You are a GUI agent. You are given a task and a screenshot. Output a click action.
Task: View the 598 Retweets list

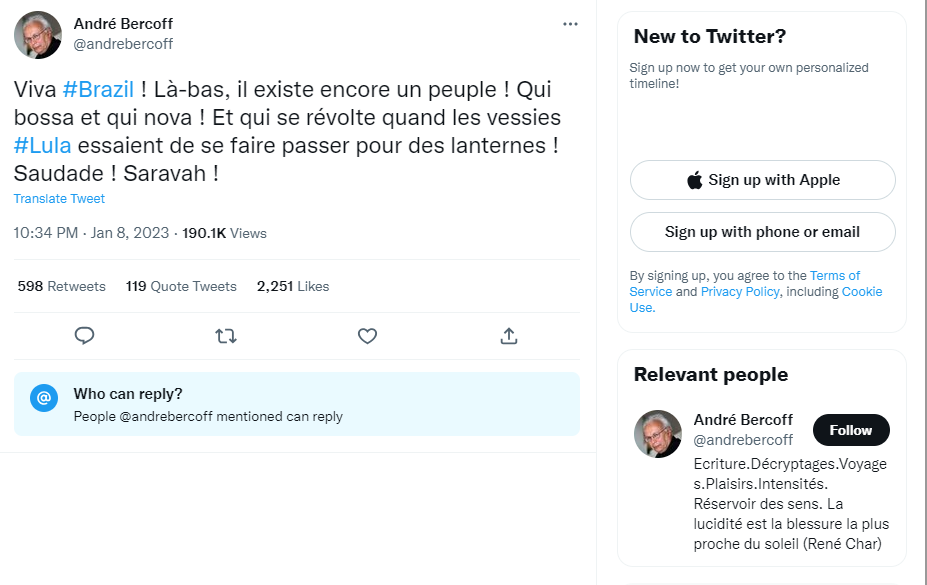click(x=62, y=286)
